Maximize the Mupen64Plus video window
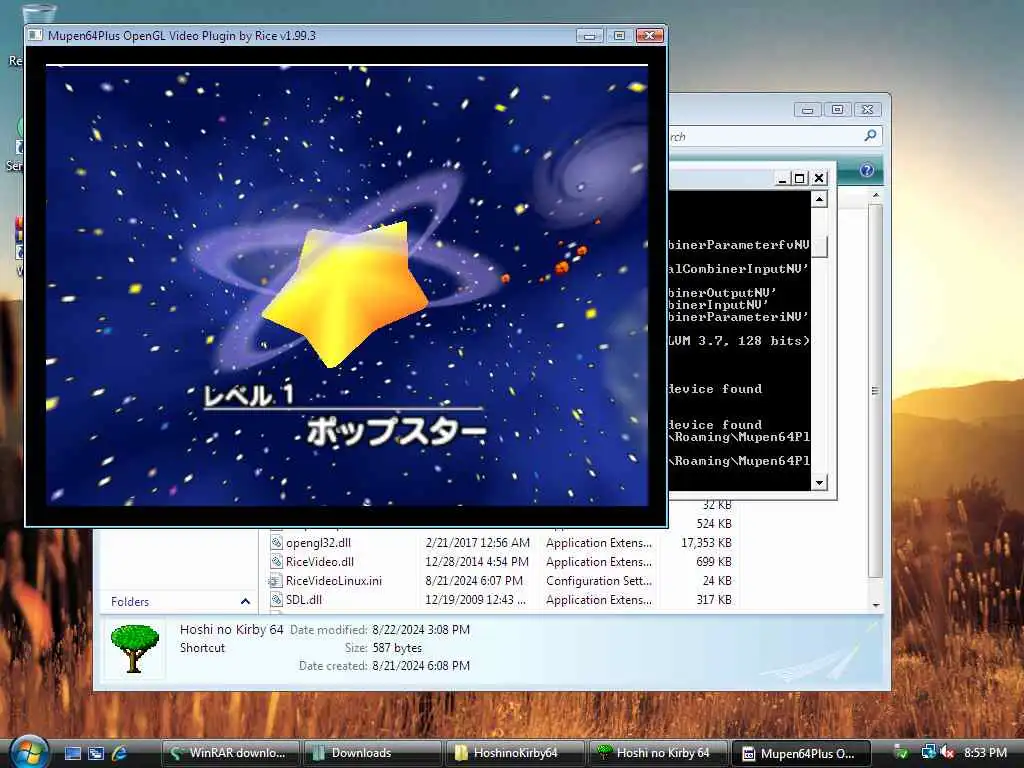The height and width of the screenshot is (768, 1024). click(x=619, y=36)
